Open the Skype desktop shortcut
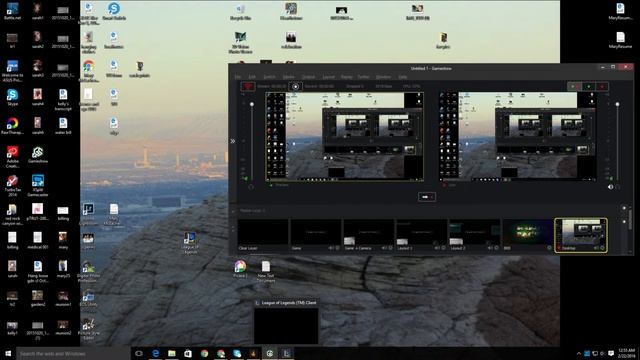Screen dimensions: 640x360 pos(12,97)
